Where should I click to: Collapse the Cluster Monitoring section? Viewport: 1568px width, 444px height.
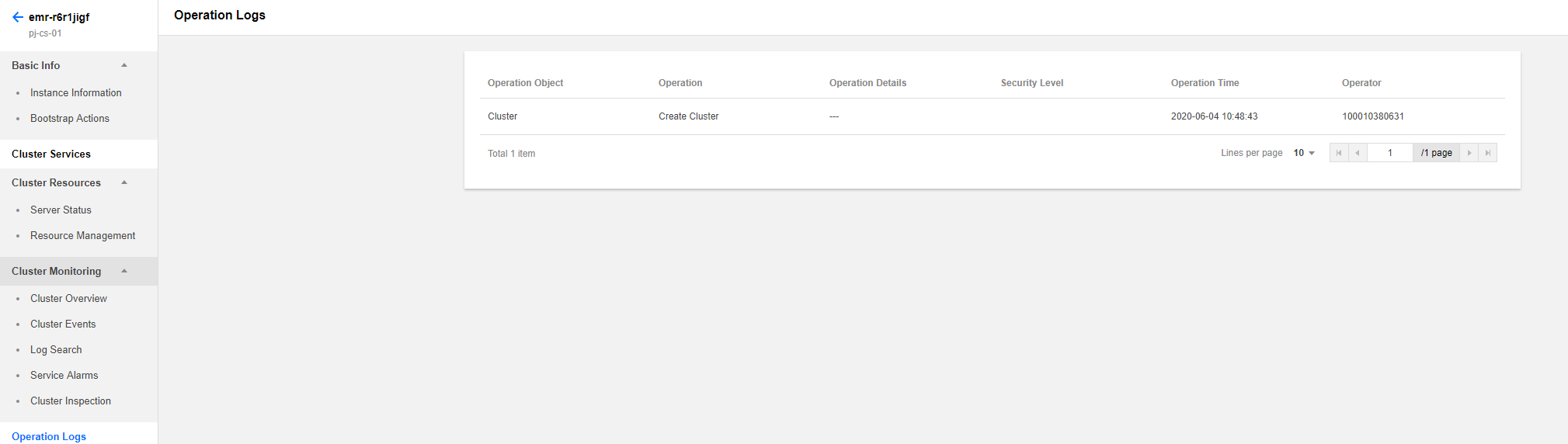[124, 271]
